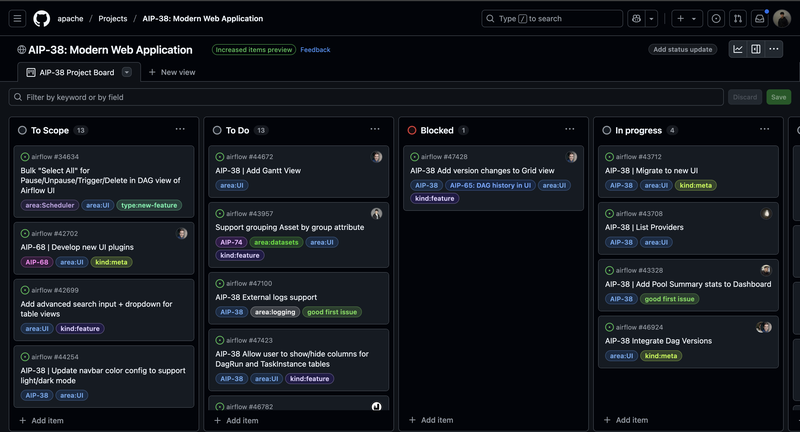Open the create new plus menu

click(687, 19)
